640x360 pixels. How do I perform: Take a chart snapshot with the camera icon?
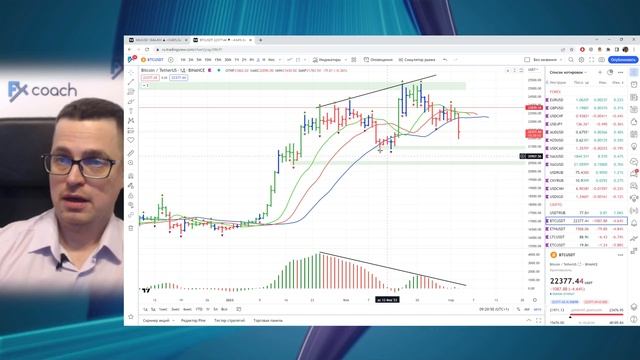click(601, 60)
